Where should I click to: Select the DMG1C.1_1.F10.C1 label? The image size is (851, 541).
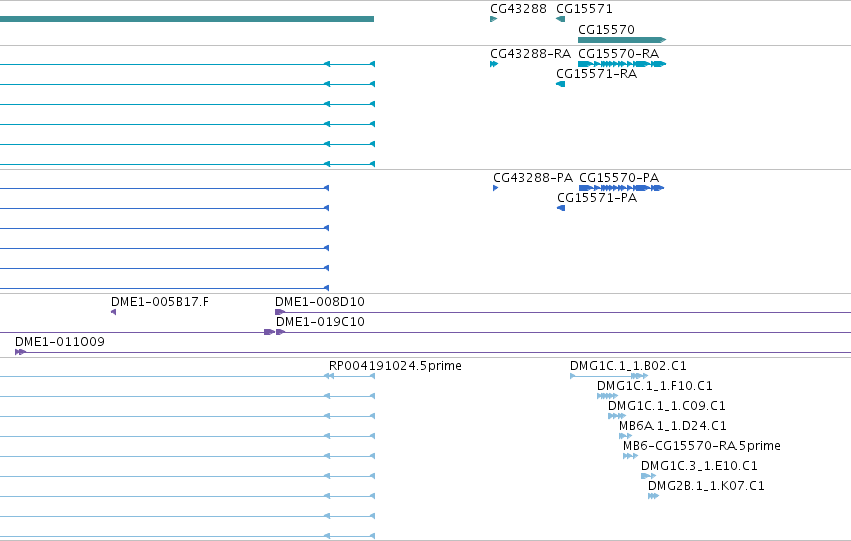point(655,386)
